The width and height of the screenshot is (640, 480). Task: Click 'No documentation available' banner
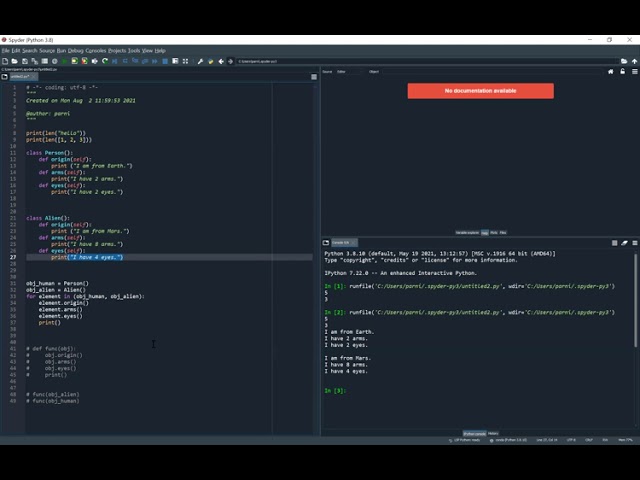pos(481,91)
